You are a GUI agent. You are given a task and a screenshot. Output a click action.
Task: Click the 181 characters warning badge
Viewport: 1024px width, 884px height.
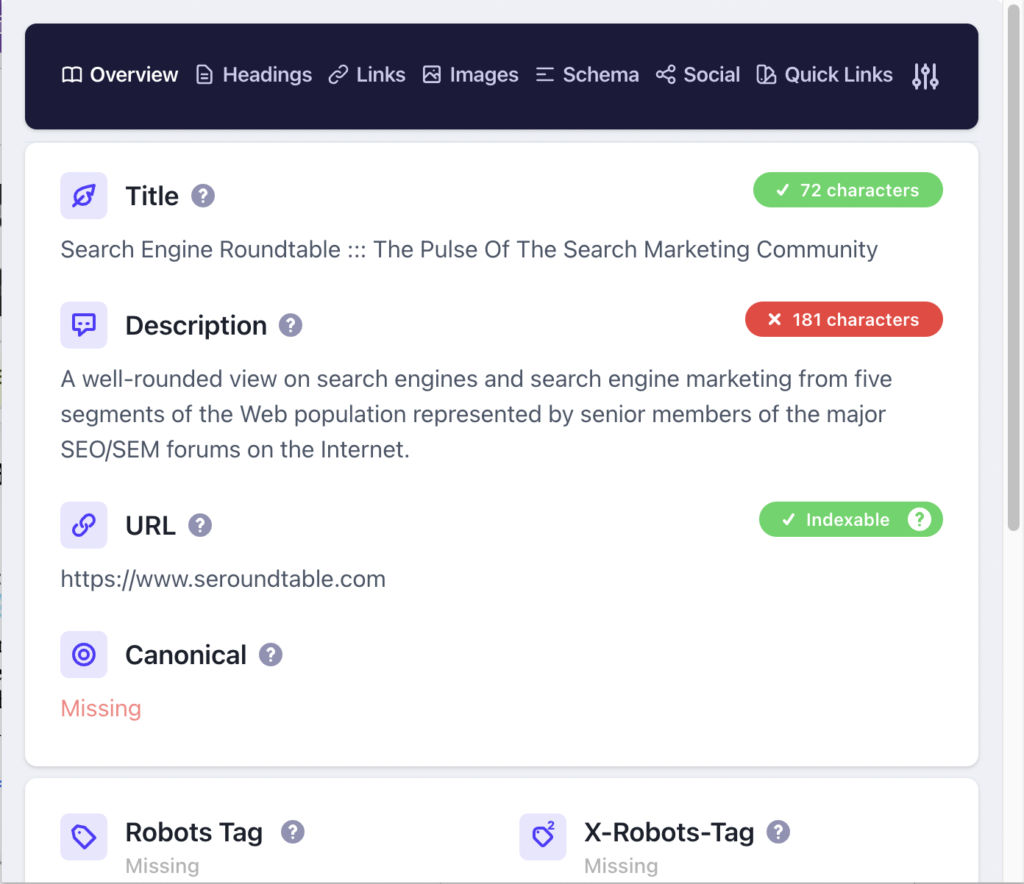point(844,319)
